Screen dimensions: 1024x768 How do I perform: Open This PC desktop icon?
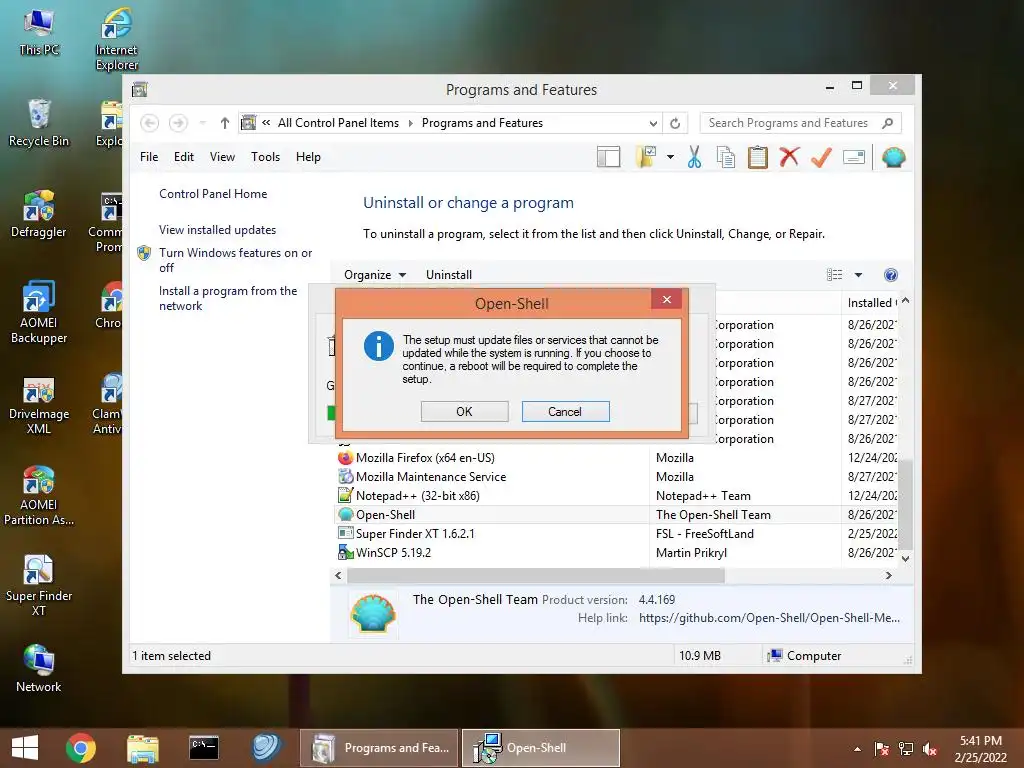(39, 33)
